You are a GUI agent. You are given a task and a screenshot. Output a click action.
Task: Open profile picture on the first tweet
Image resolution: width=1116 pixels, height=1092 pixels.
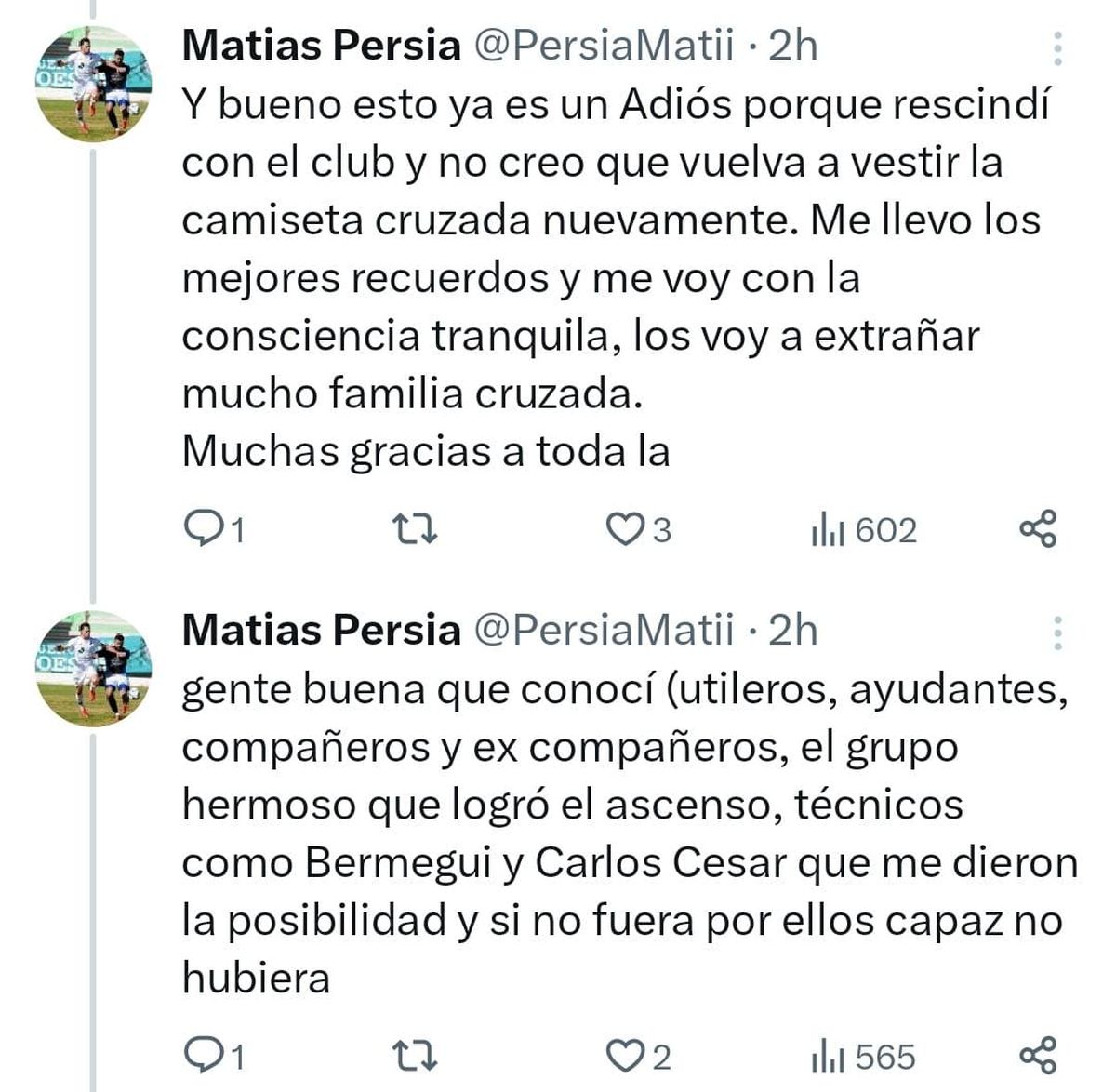click(93, 84)
